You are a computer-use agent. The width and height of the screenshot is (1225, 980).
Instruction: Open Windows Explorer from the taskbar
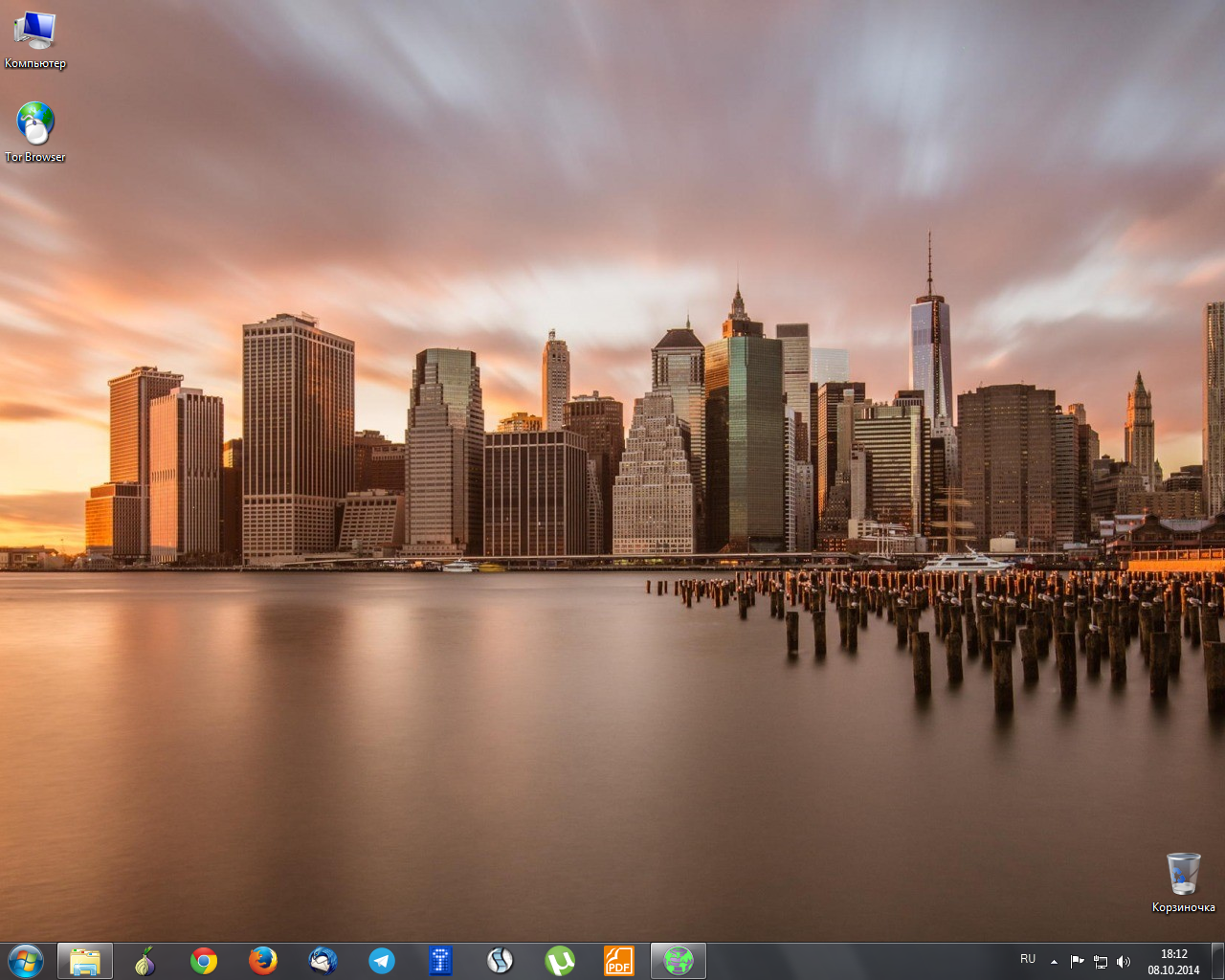pyautogui.click(x=85, y=961)
